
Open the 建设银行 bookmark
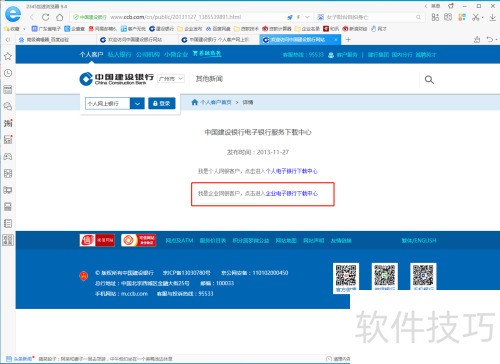[162, 29]
